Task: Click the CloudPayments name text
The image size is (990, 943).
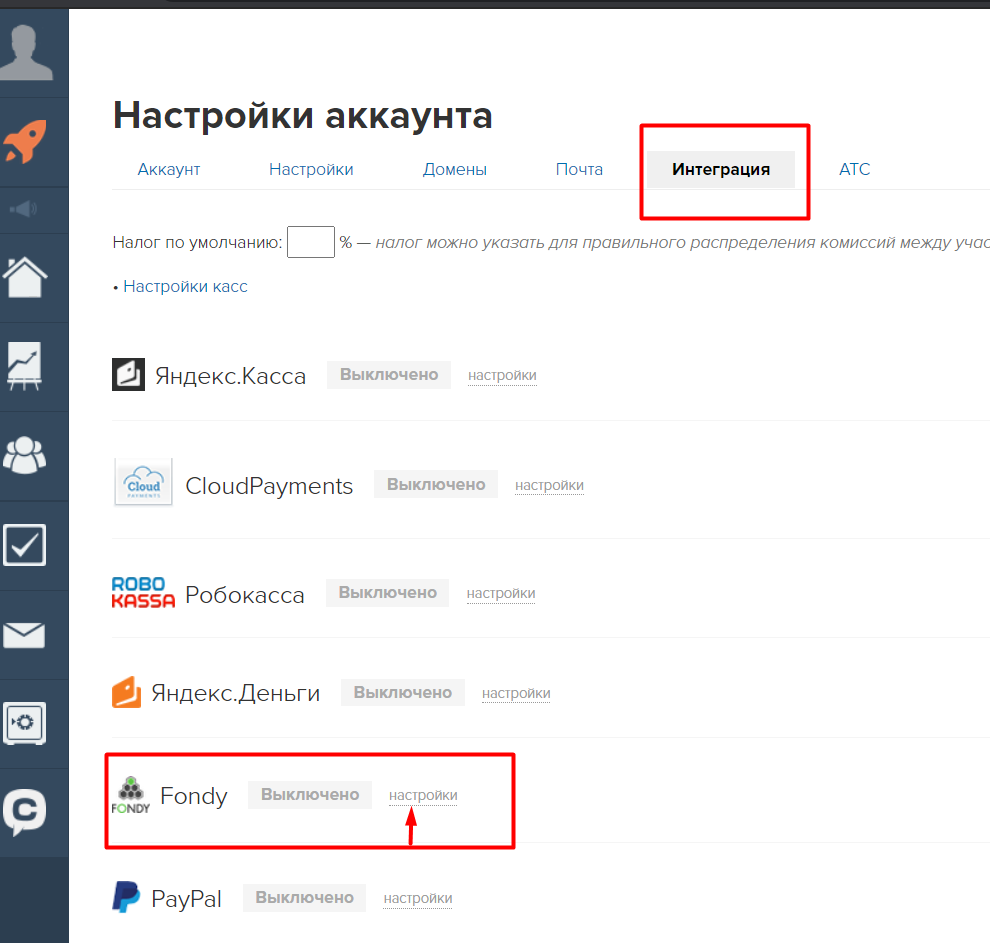Action: click(x=269, y=486)
